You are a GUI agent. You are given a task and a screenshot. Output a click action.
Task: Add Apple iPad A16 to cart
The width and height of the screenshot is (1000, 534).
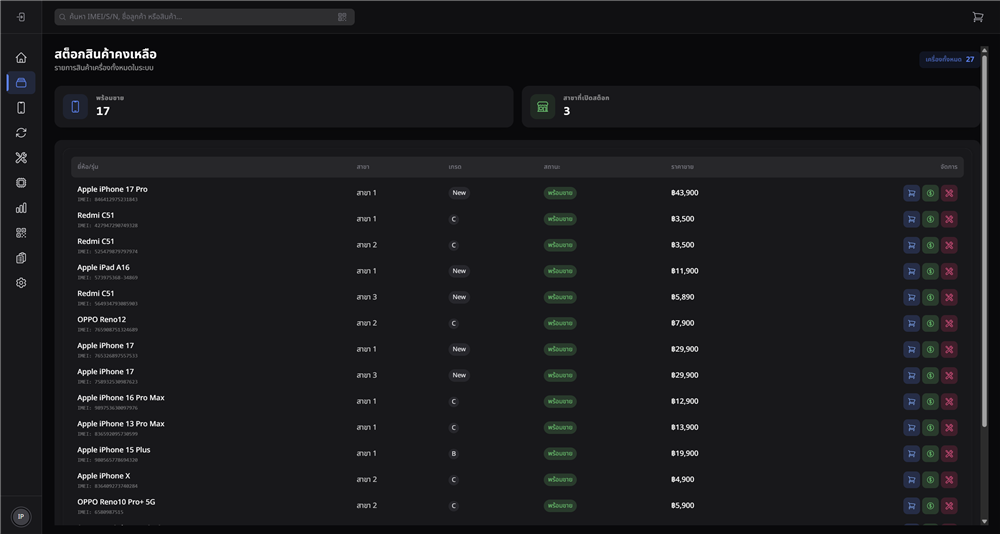pyautogui.click(x=911, y=271)
